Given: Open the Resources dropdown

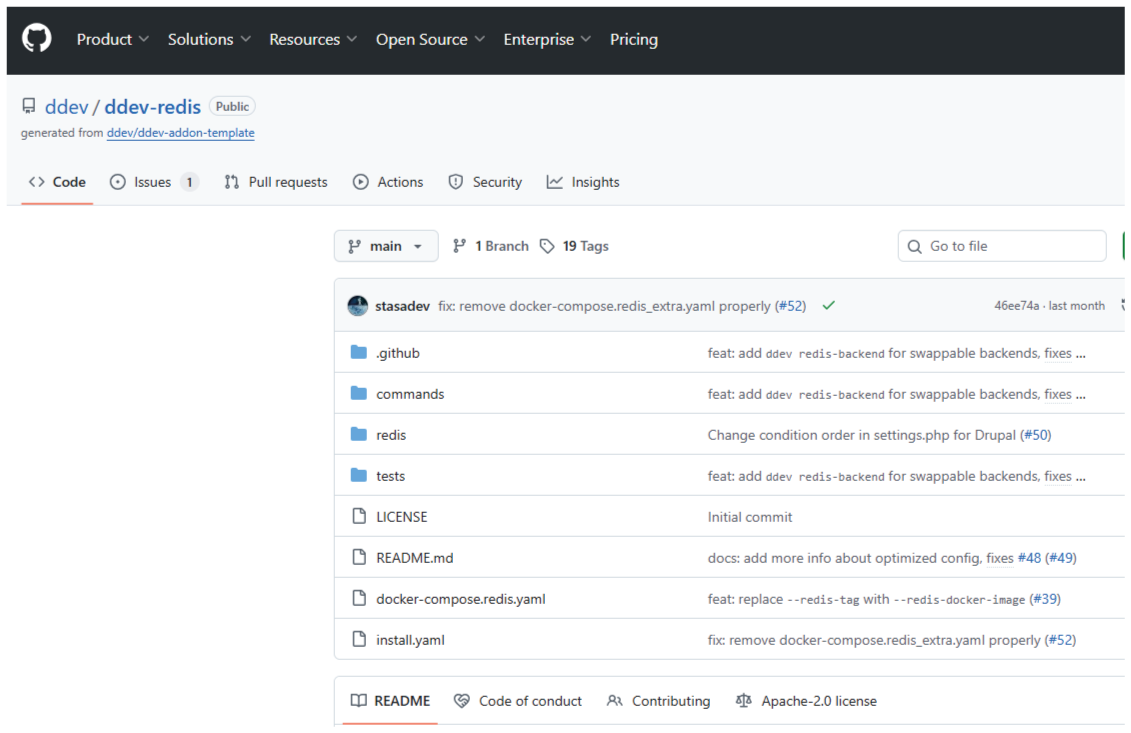Looking at the screenshot, I should (313, 40).
